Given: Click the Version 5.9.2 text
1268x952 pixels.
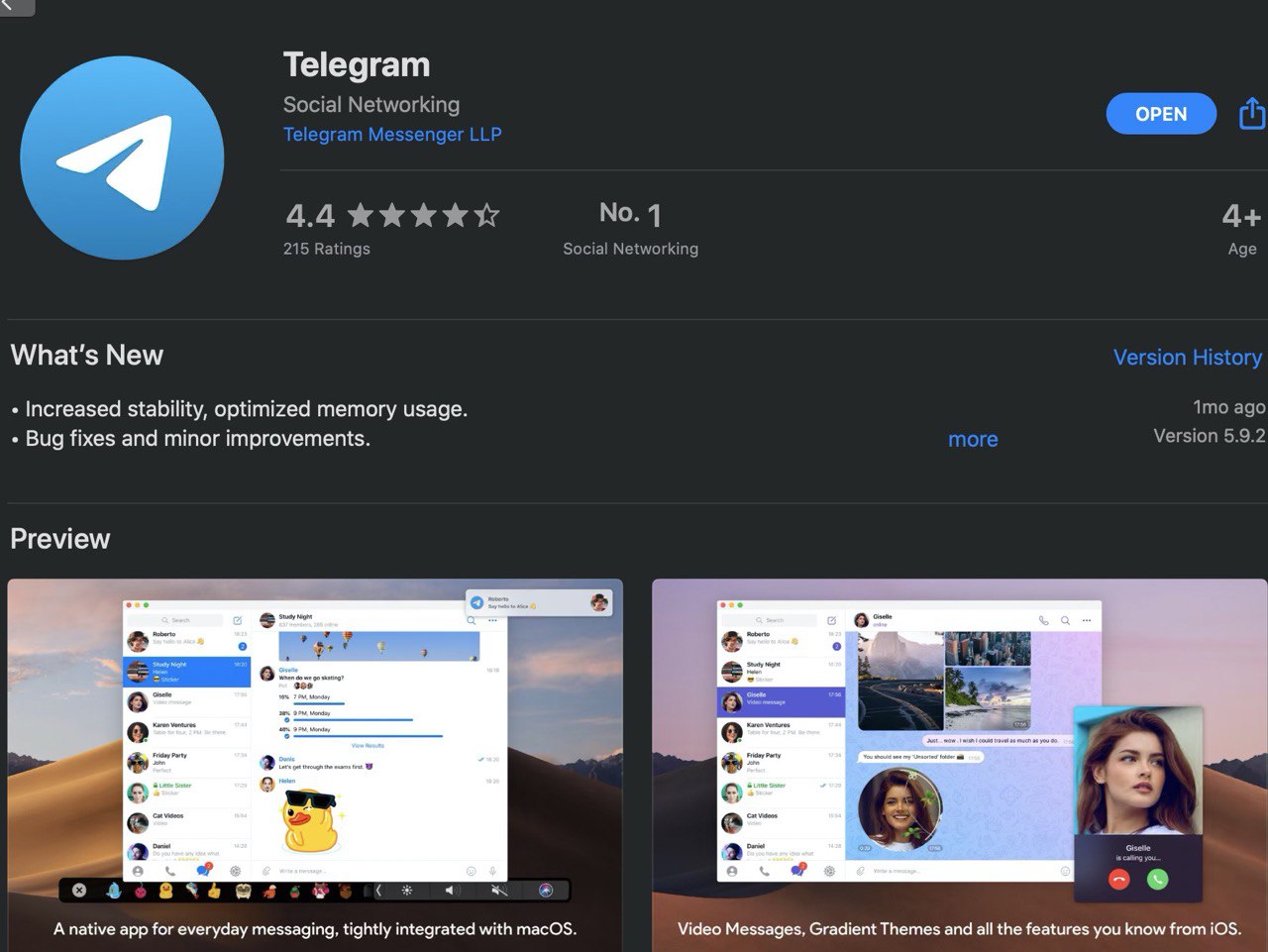Looking at the screenshot, I should (x=1210, y=436).
